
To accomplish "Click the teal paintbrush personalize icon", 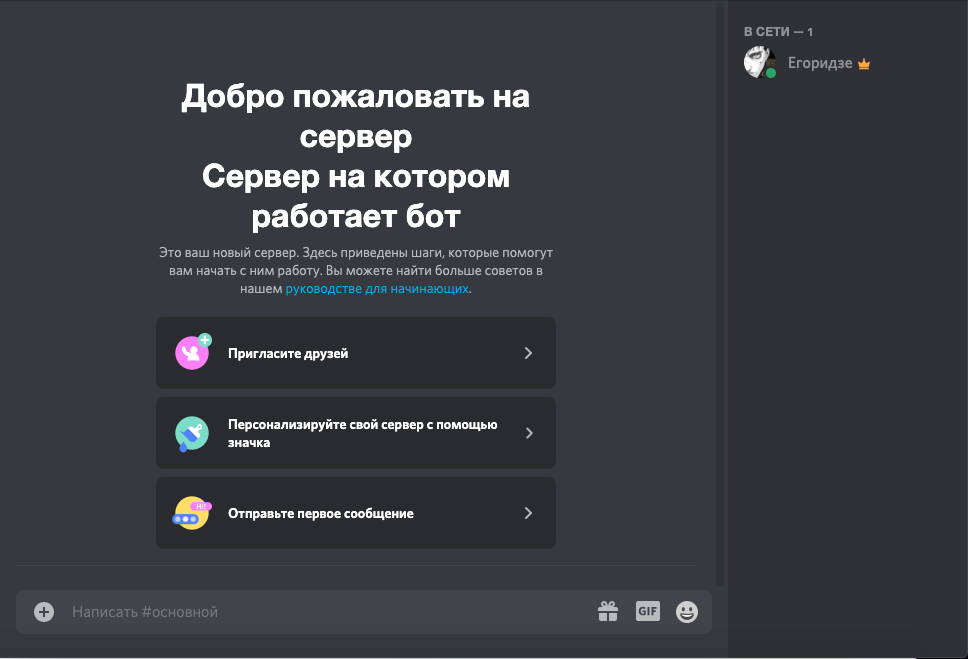I will click(192, 433).
